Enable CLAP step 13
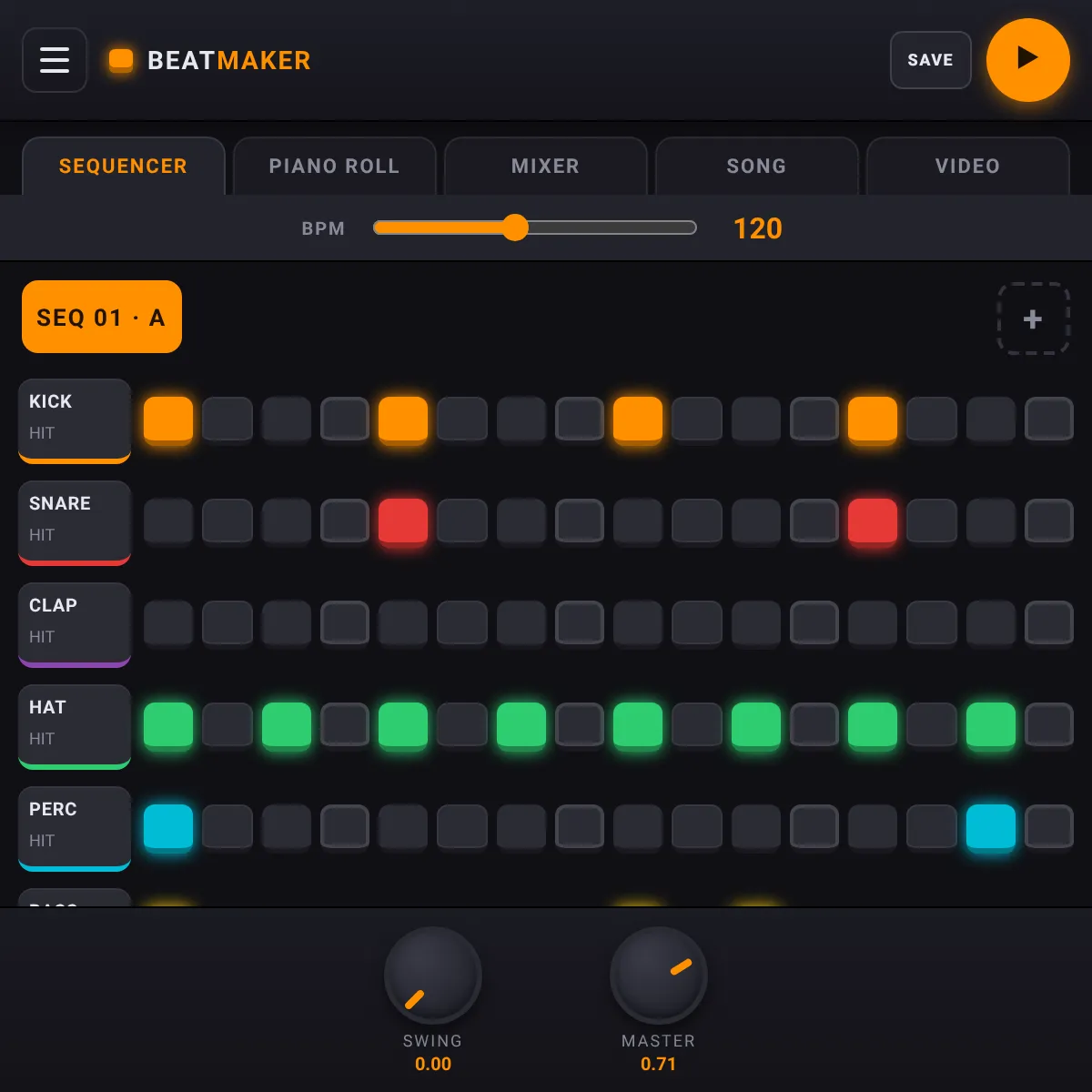1092x1092 pixels. [x=873, y=622]
